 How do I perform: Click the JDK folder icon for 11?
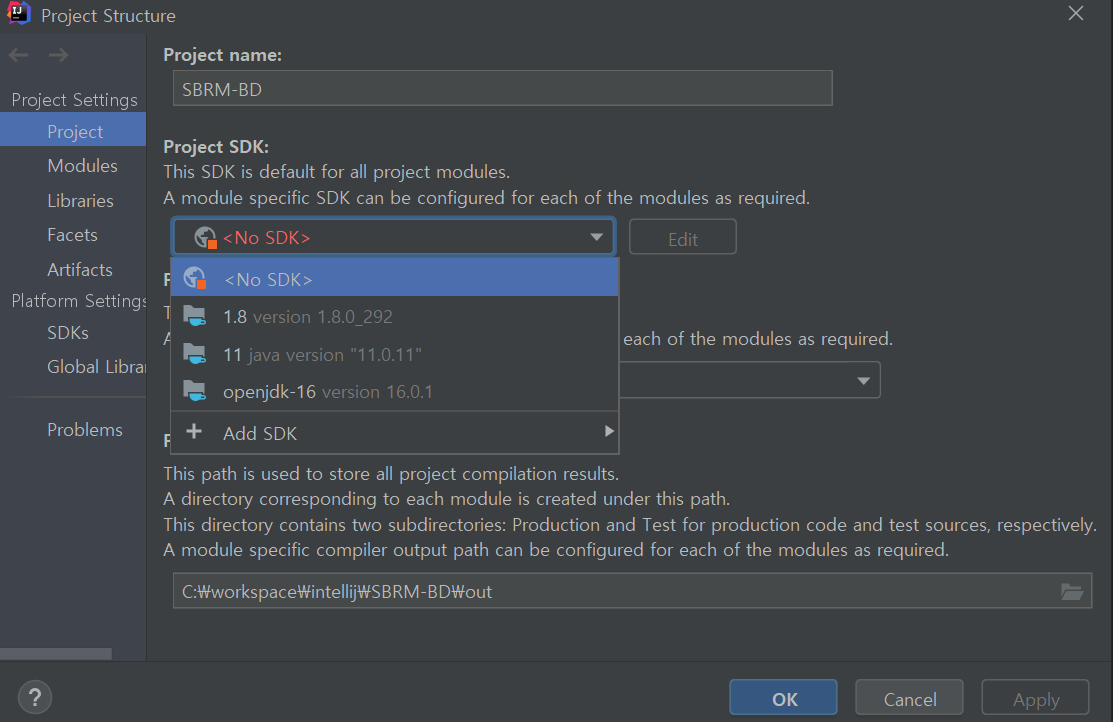click(194, 354)
